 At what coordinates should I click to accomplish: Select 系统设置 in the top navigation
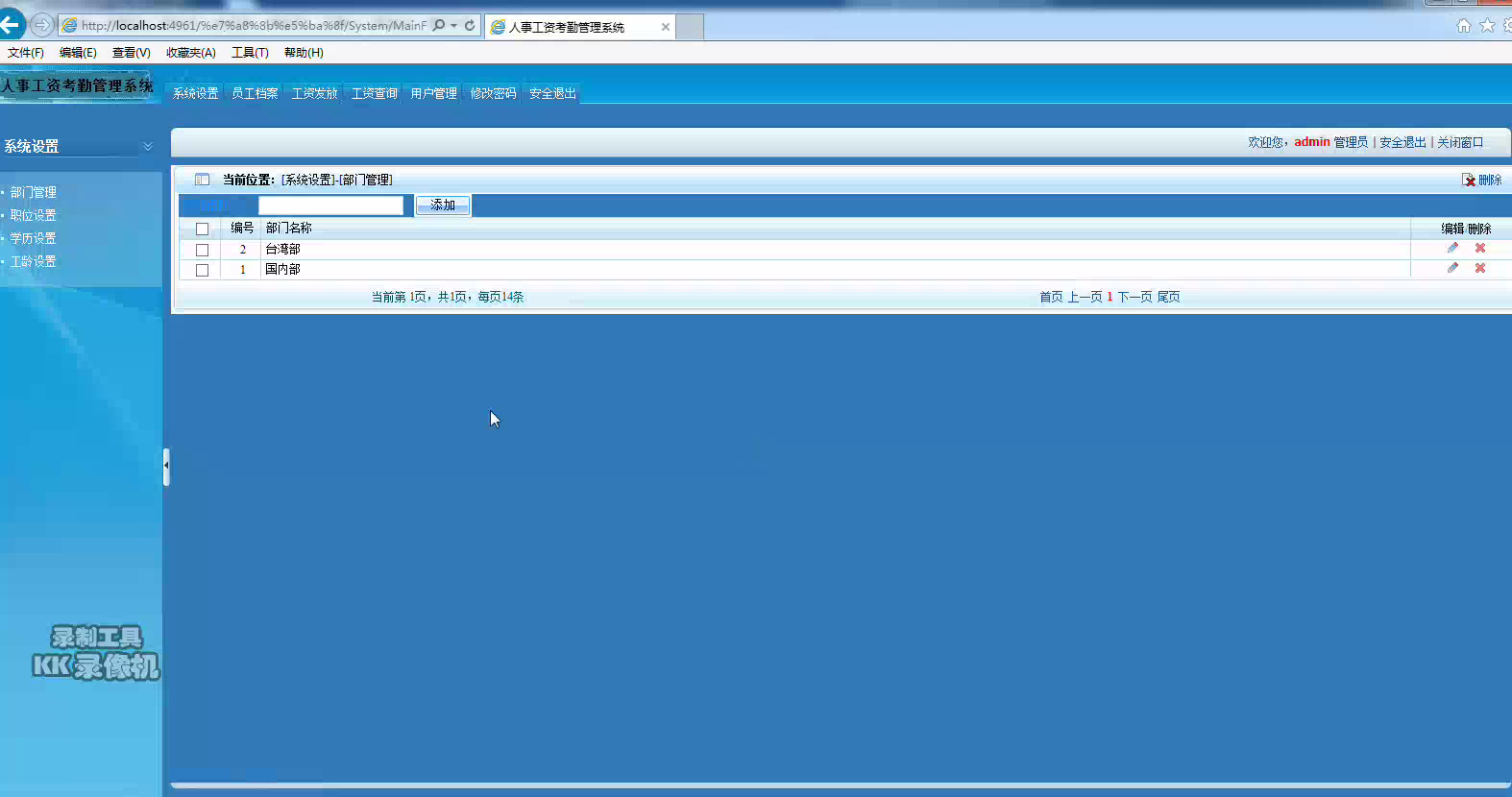click(x=195, y=93)
